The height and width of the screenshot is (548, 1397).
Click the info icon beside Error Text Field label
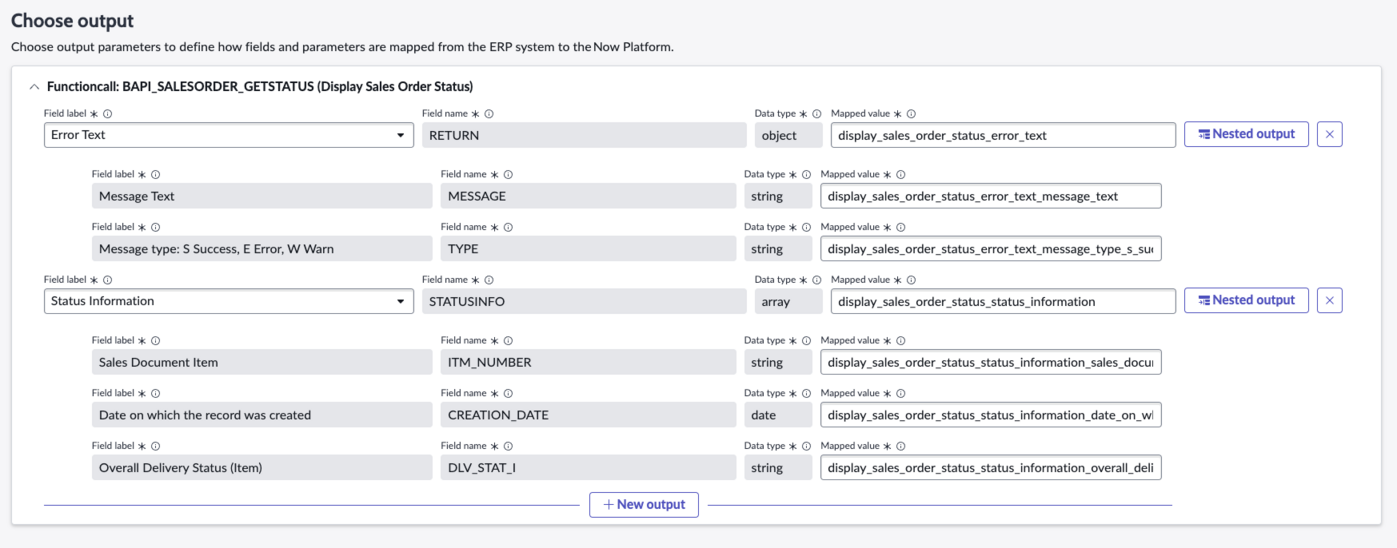108,114
